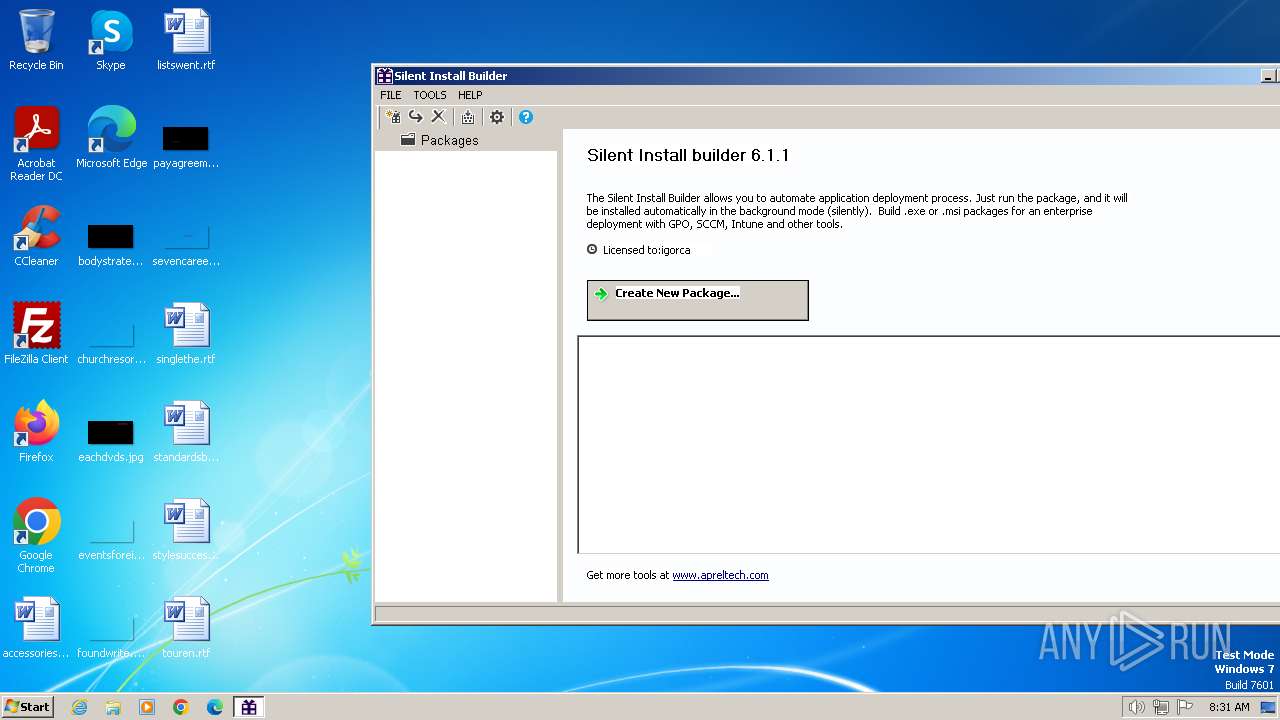
Task: Select the Packages tree node
Action: coord(440,140)
